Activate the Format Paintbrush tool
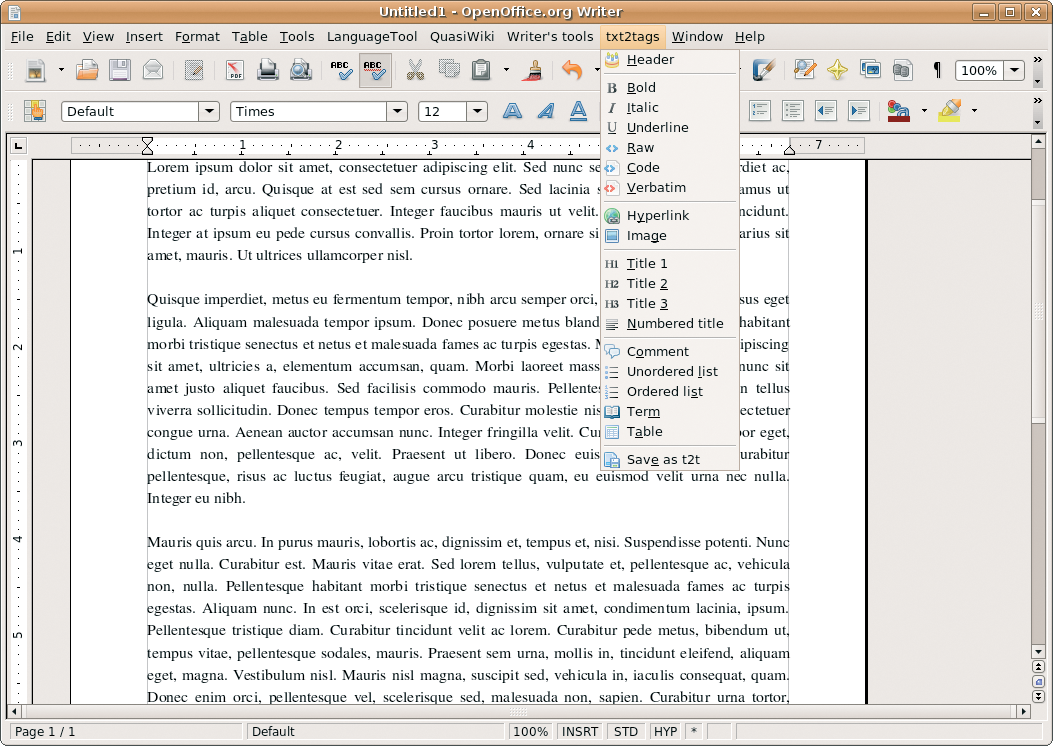 [x=535, y=70]
